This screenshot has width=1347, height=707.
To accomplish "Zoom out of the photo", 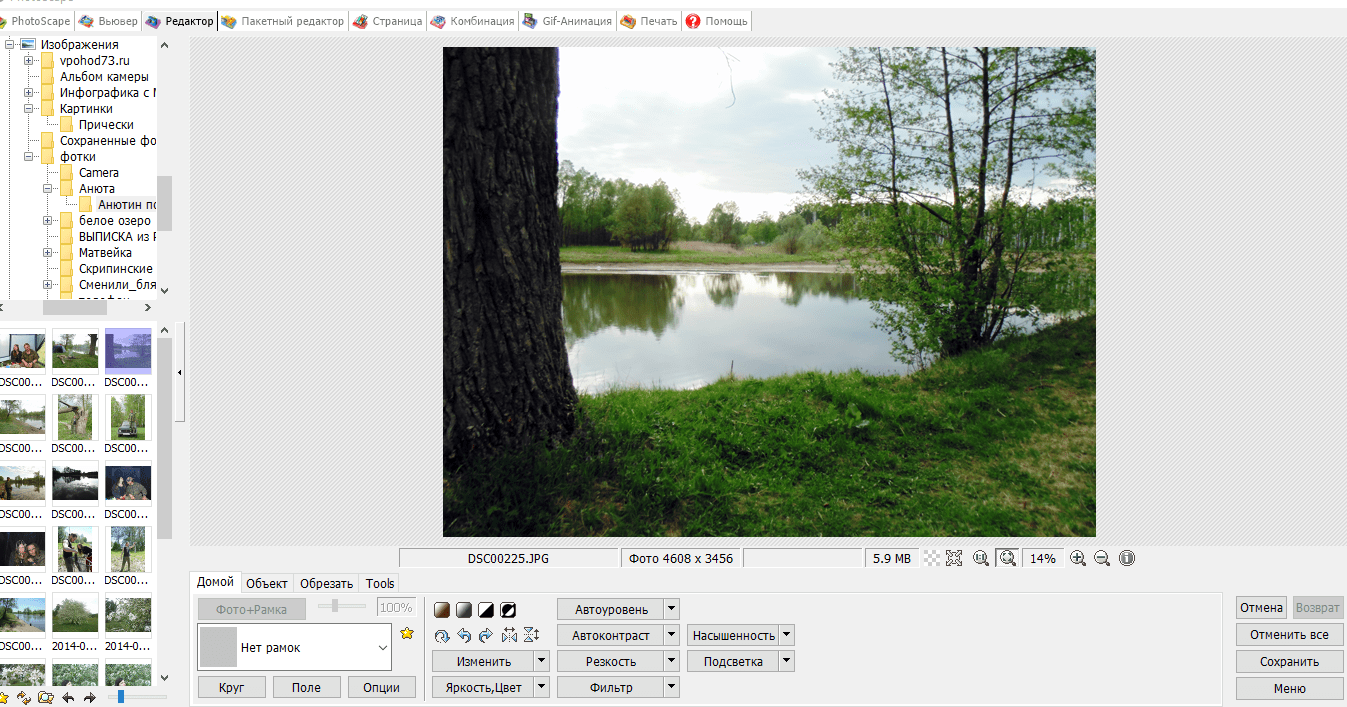I will [x=1102, y=558].
